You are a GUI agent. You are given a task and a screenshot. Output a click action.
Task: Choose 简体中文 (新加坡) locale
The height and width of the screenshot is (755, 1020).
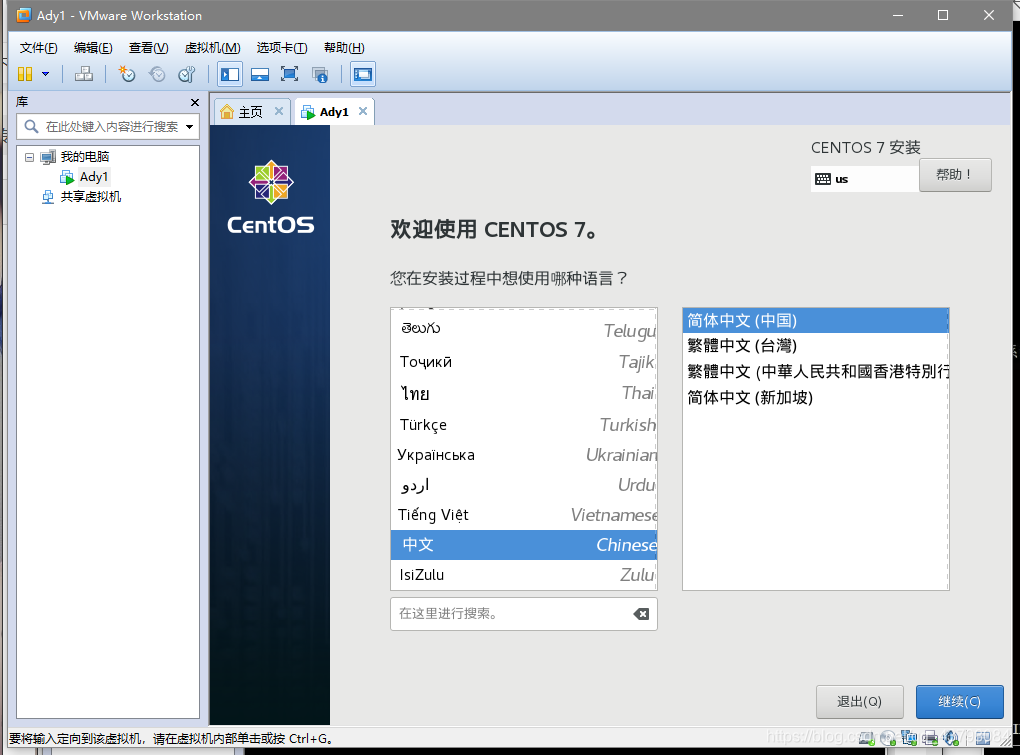[x=816, y=397]
